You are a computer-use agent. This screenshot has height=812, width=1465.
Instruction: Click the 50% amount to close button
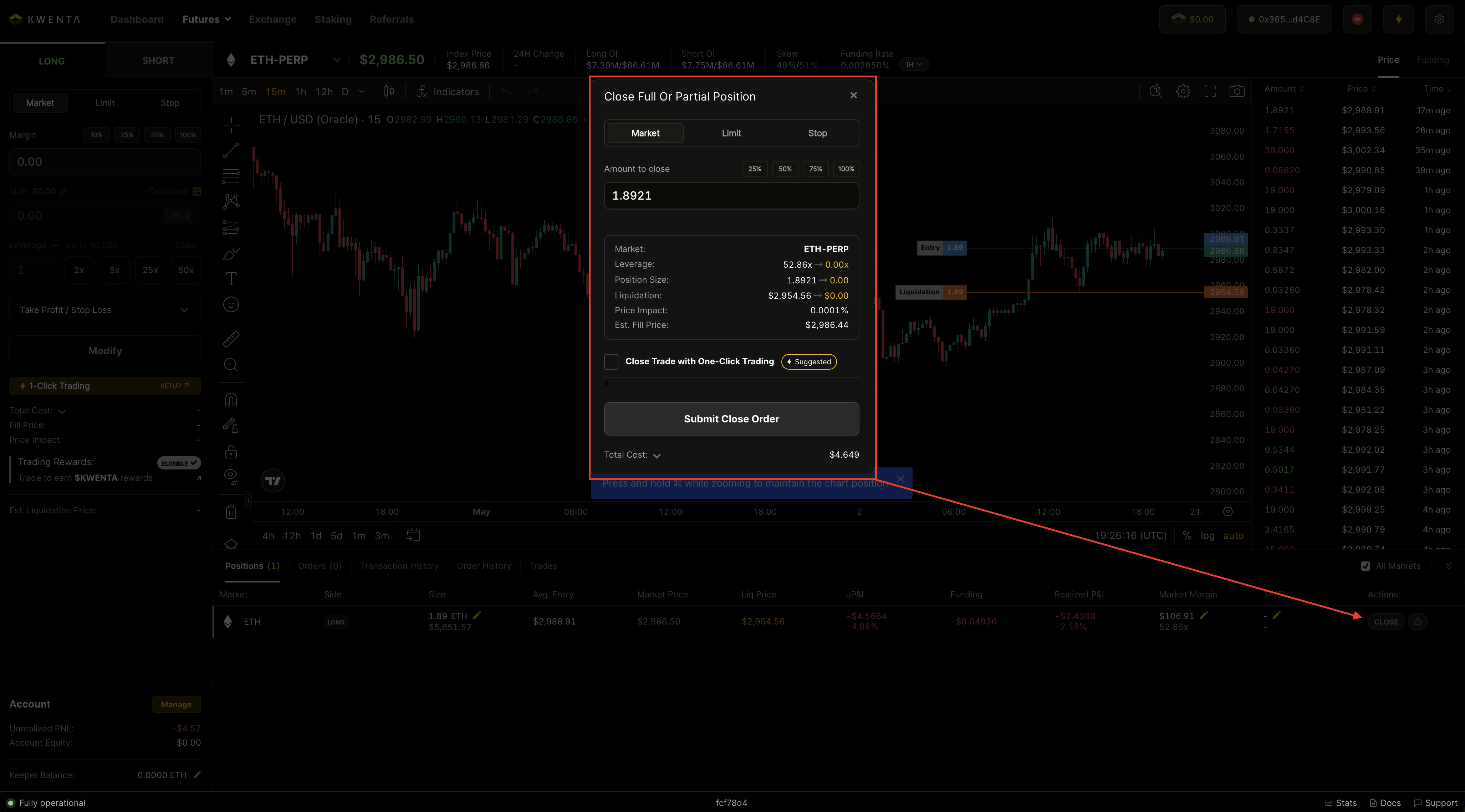point(785,169)
